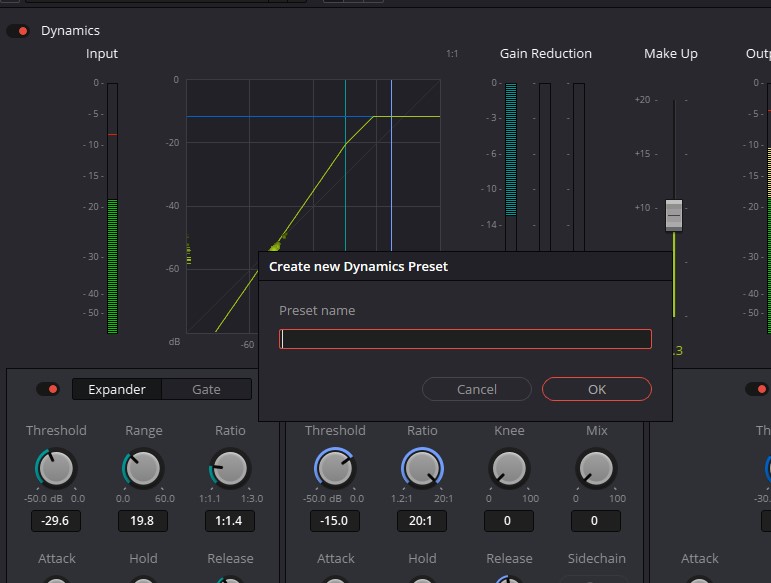Click the dynamics curve graph
The height and width of the screenshot is (583, 771).
click(313, 206)
